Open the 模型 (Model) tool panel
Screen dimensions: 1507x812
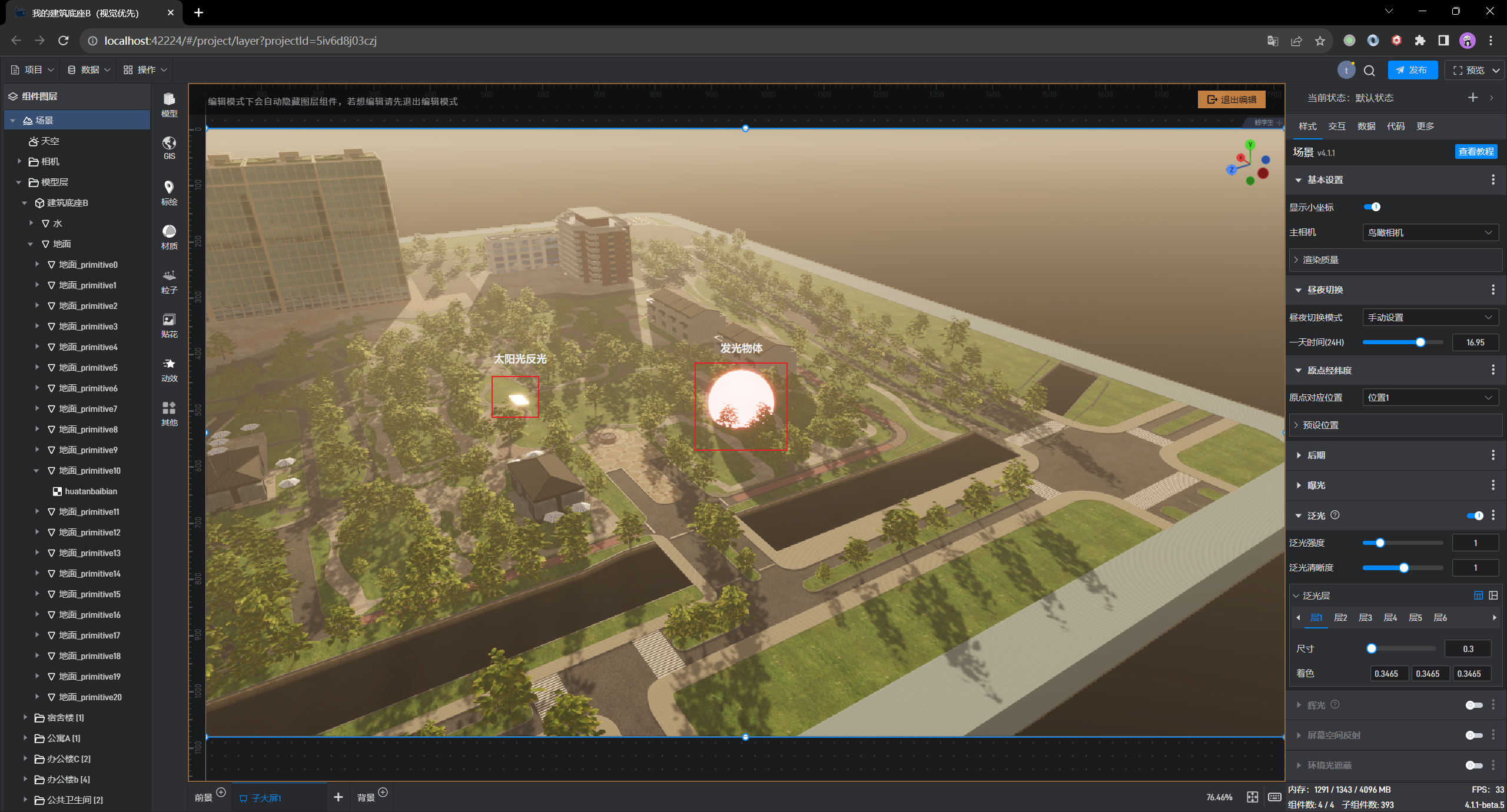tap(169, 104)
